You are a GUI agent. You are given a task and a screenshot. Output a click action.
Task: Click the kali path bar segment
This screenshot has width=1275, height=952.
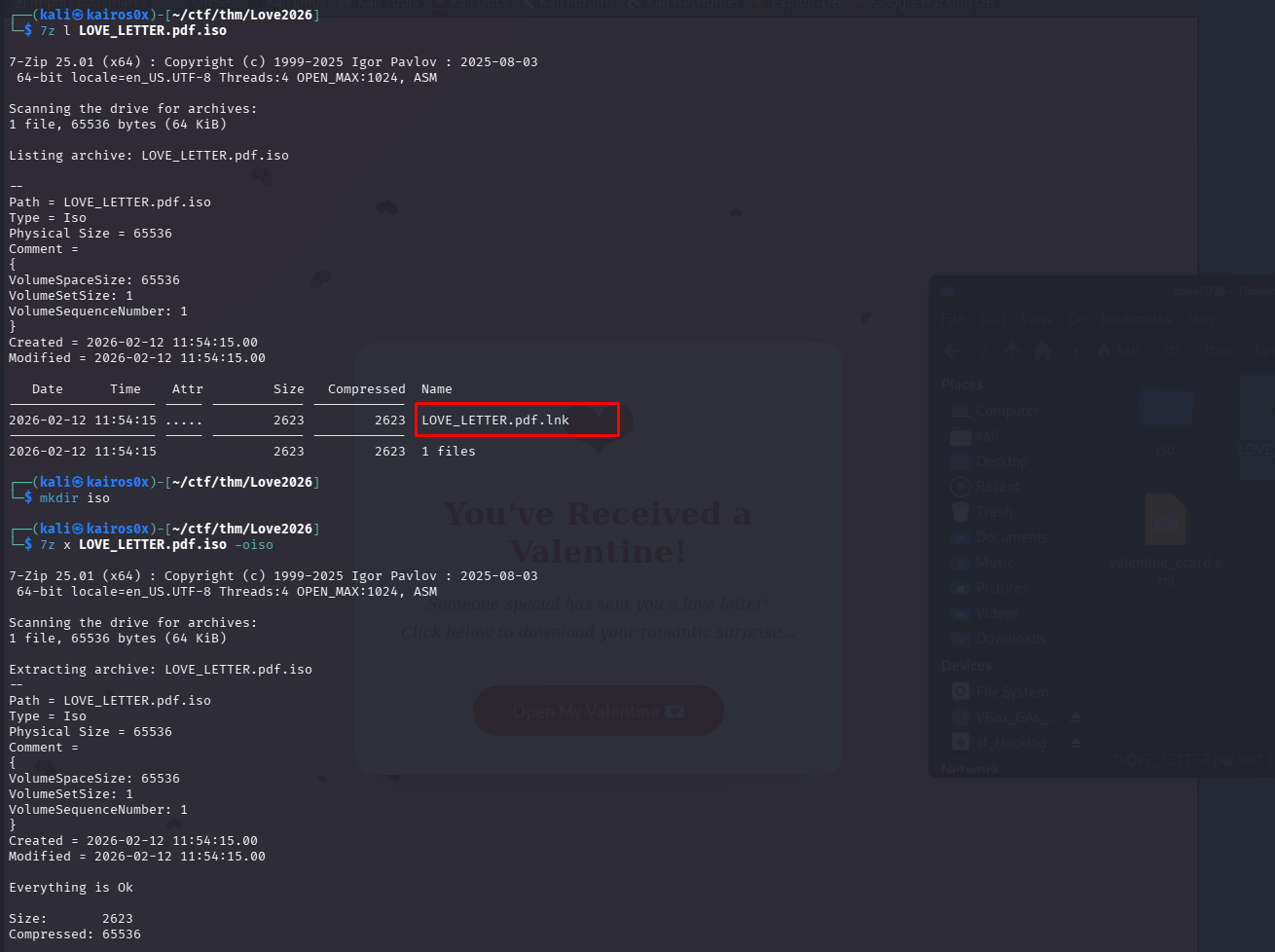[1119, 350]
